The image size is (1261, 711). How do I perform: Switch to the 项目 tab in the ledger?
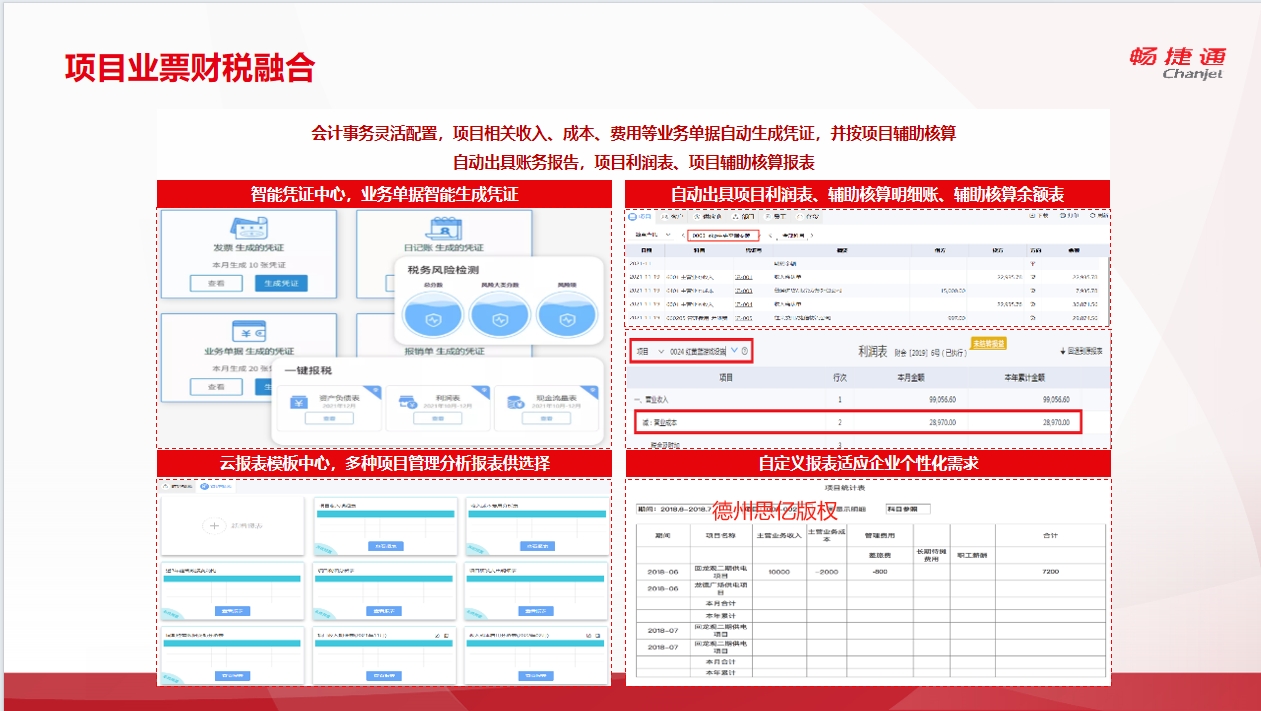tap(640, 216)
